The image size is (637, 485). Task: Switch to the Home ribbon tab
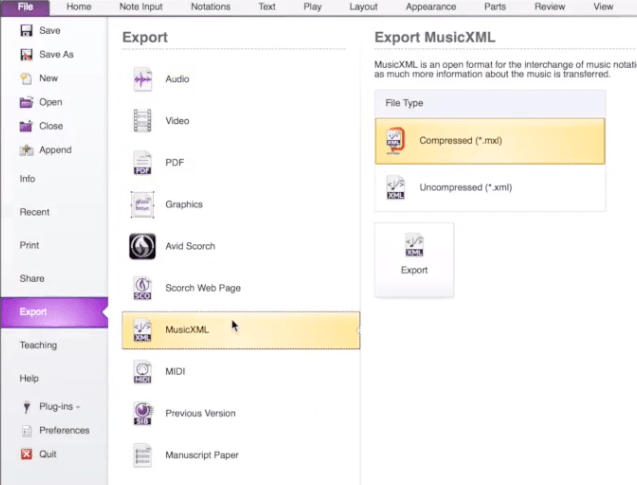(79, 7)
